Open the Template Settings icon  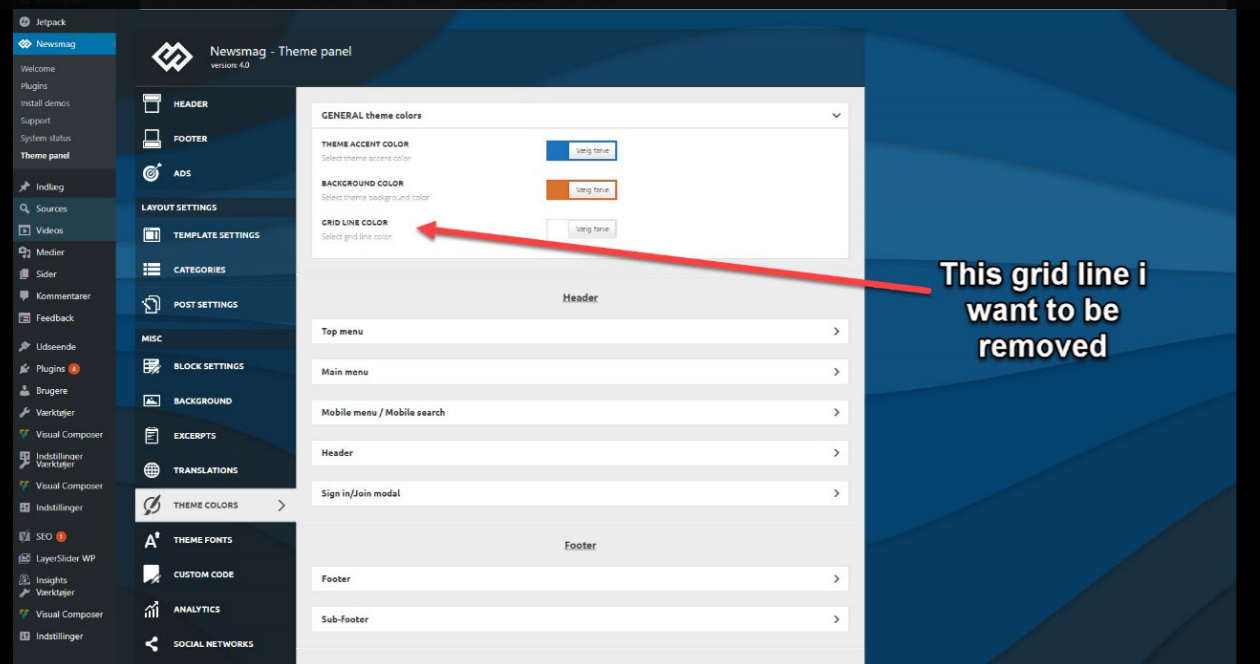152,235
